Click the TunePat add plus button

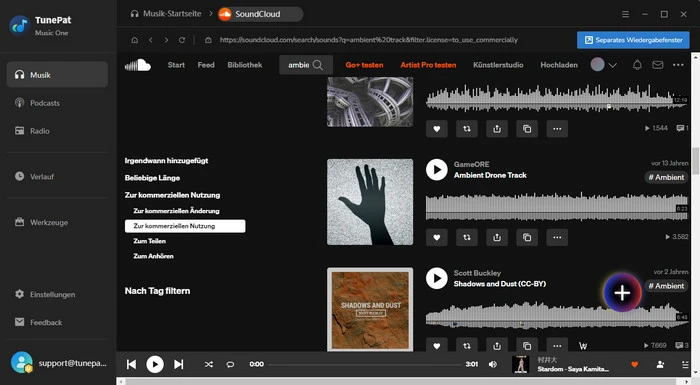pyautogui.click(x=622, y=293)
